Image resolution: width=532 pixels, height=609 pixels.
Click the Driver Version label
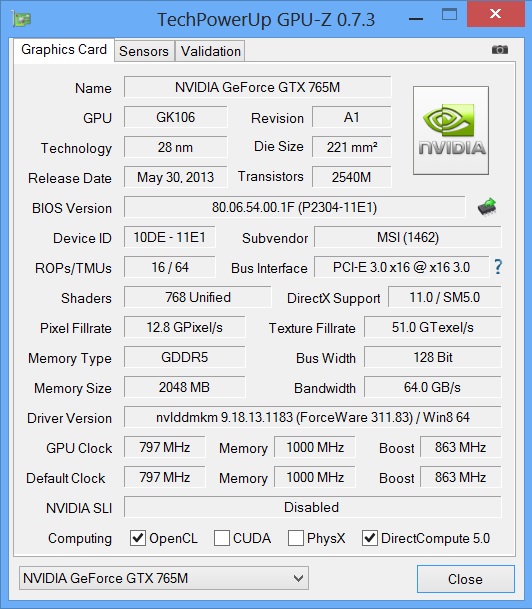(x=70, y=418)
